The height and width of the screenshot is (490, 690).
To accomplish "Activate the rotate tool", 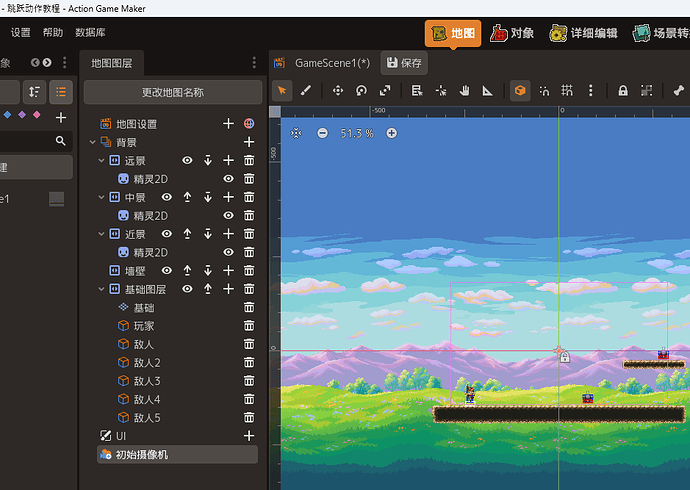I will point(361,91).
